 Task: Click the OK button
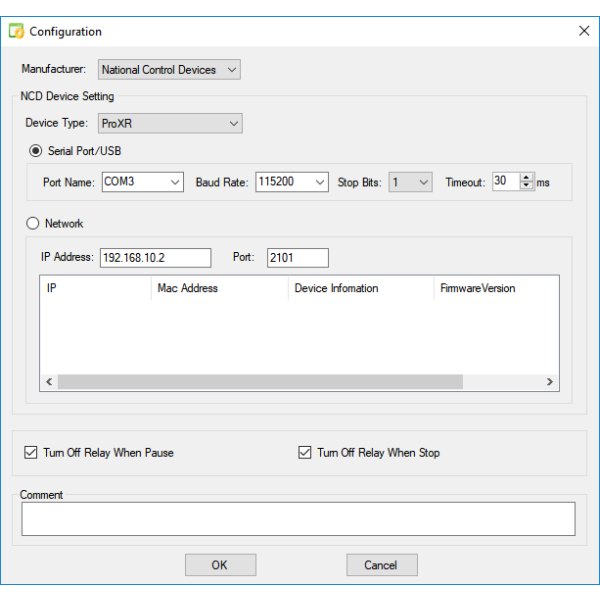click(x=220, y=565)
